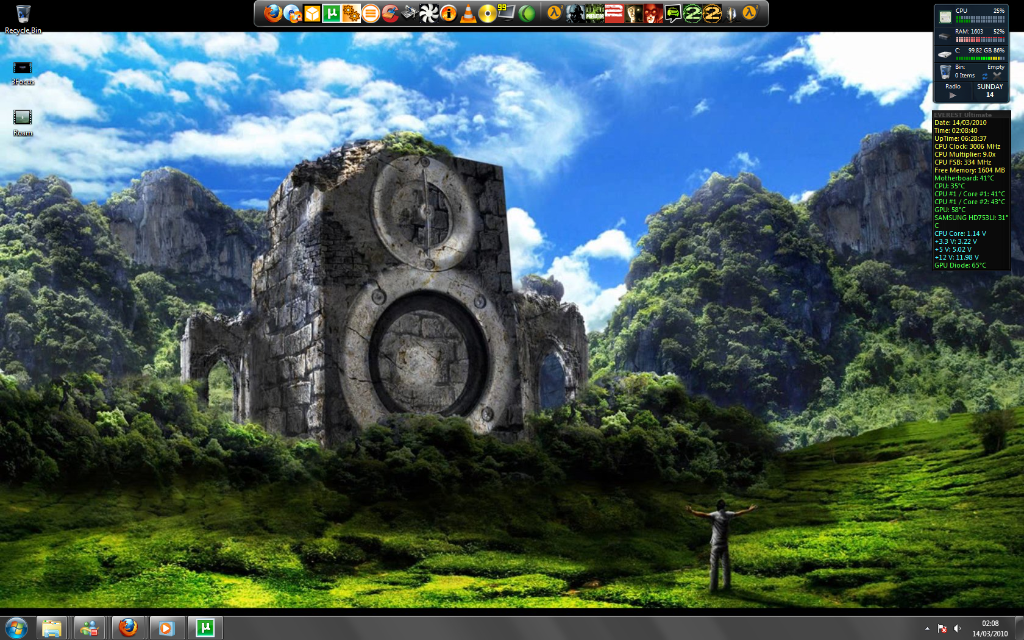Click the '+12 V: 11.98 V' reading
Image resolution: width=1024 pixels, height=640 pixels.
click(957, 257)
